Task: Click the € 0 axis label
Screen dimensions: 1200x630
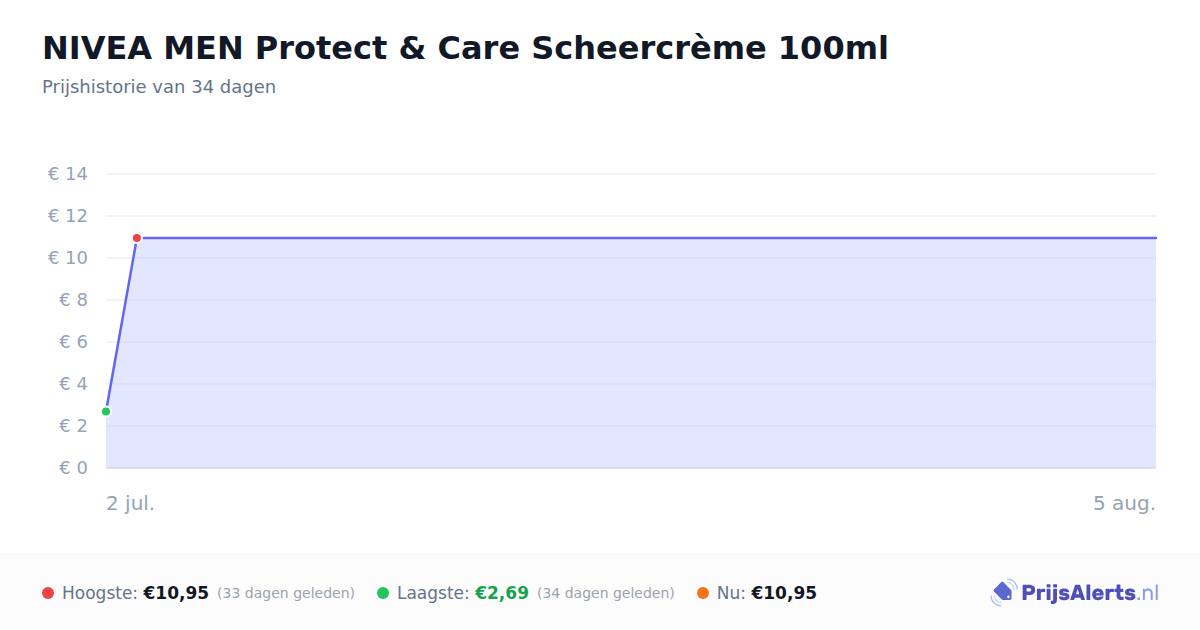Action: (x=68, y=468)
